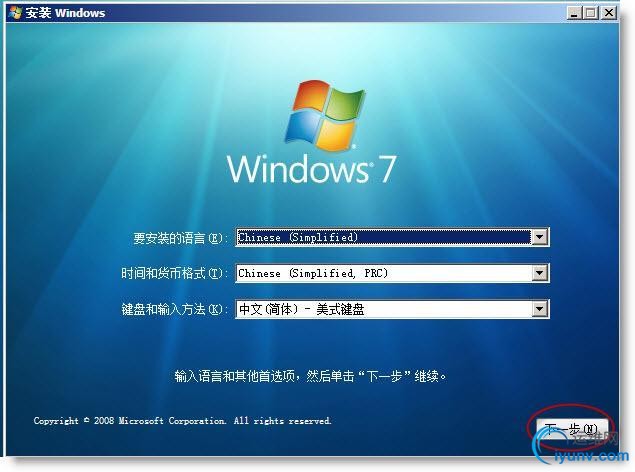Click the 输入语言和其他首选项 instruction text
This screenshot has width=635, height=472.
311,376
